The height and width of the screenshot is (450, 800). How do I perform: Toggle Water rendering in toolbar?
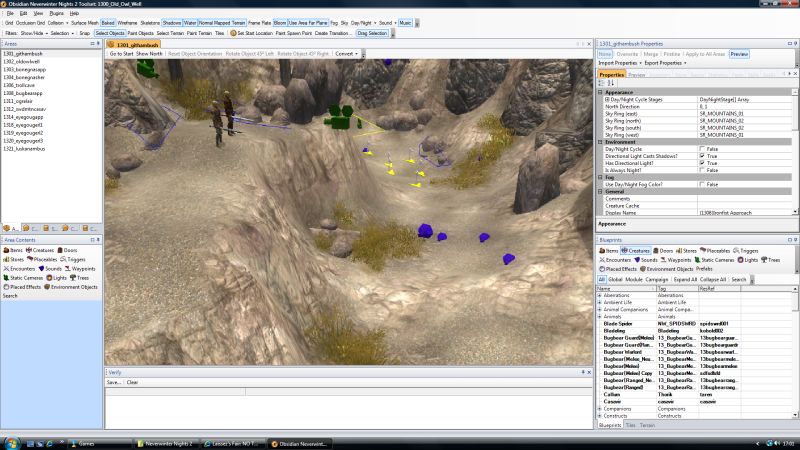click(190, 23)
